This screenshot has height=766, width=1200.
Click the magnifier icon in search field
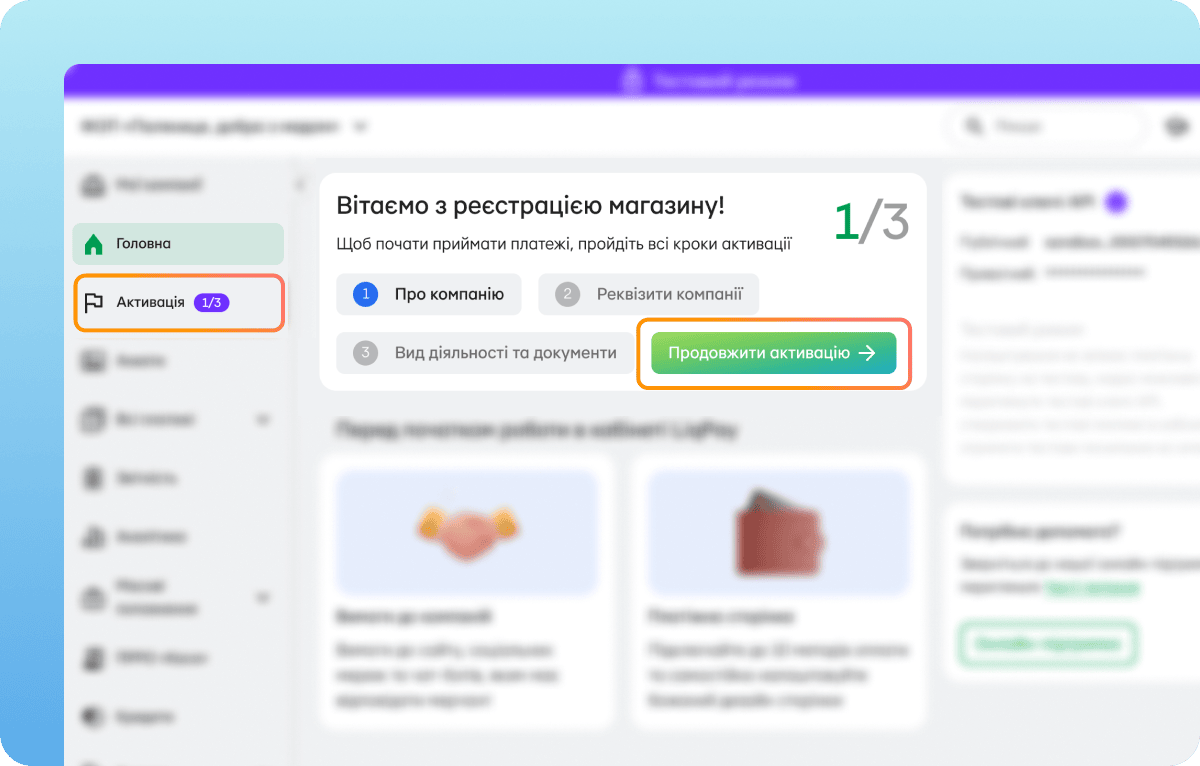coord(972,127)
